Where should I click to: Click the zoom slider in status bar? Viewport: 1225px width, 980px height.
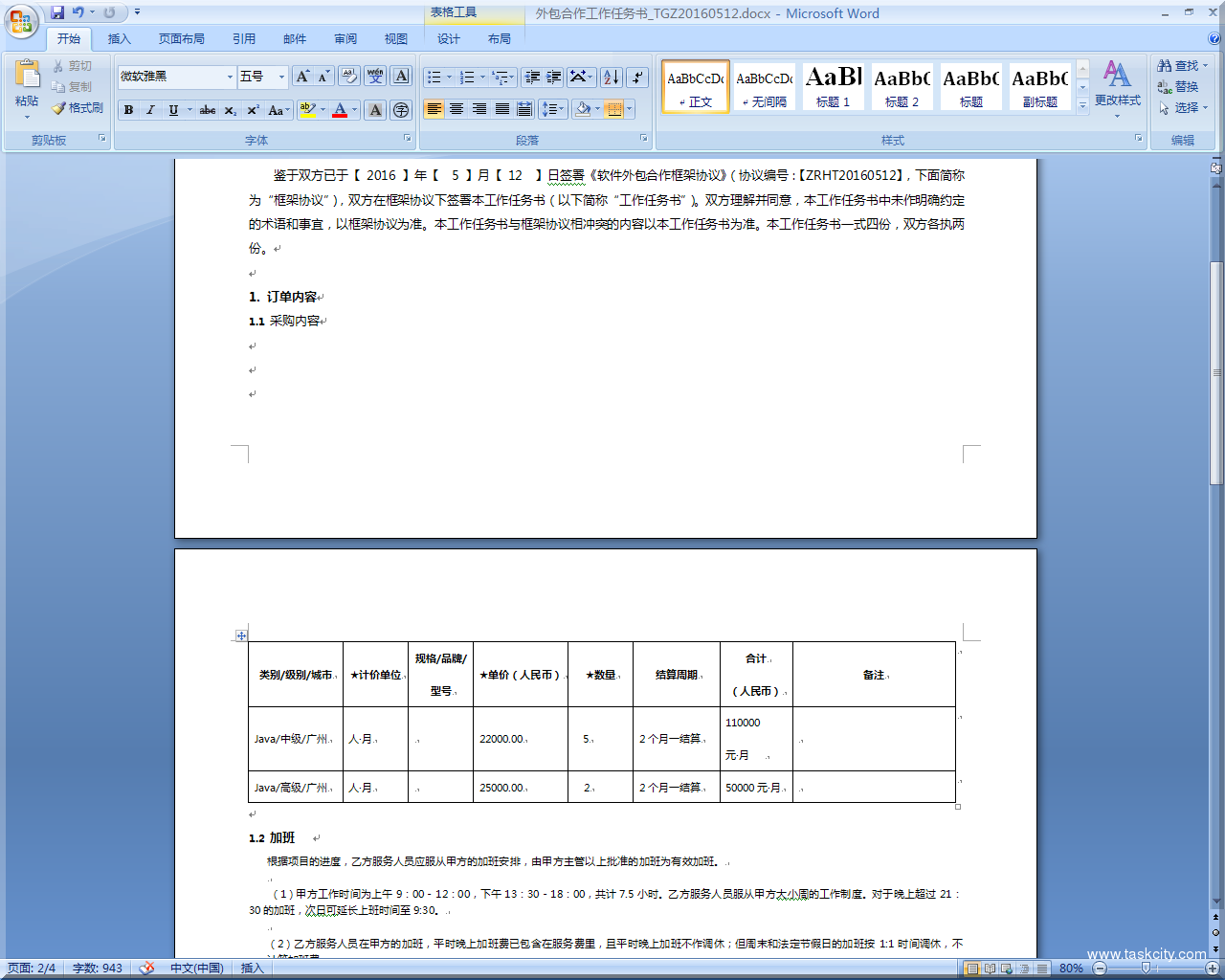(1146, 969)
